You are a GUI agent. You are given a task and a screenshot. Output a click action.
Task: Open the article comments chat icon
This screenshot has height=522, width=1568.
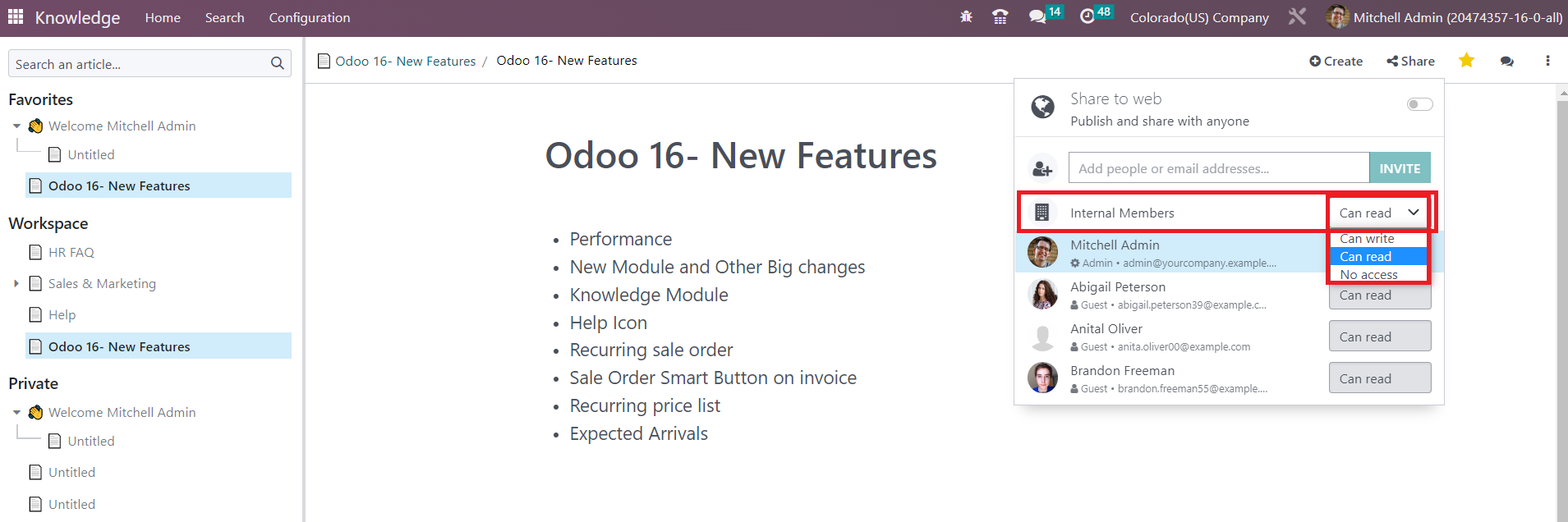(x=1506, y=61)
